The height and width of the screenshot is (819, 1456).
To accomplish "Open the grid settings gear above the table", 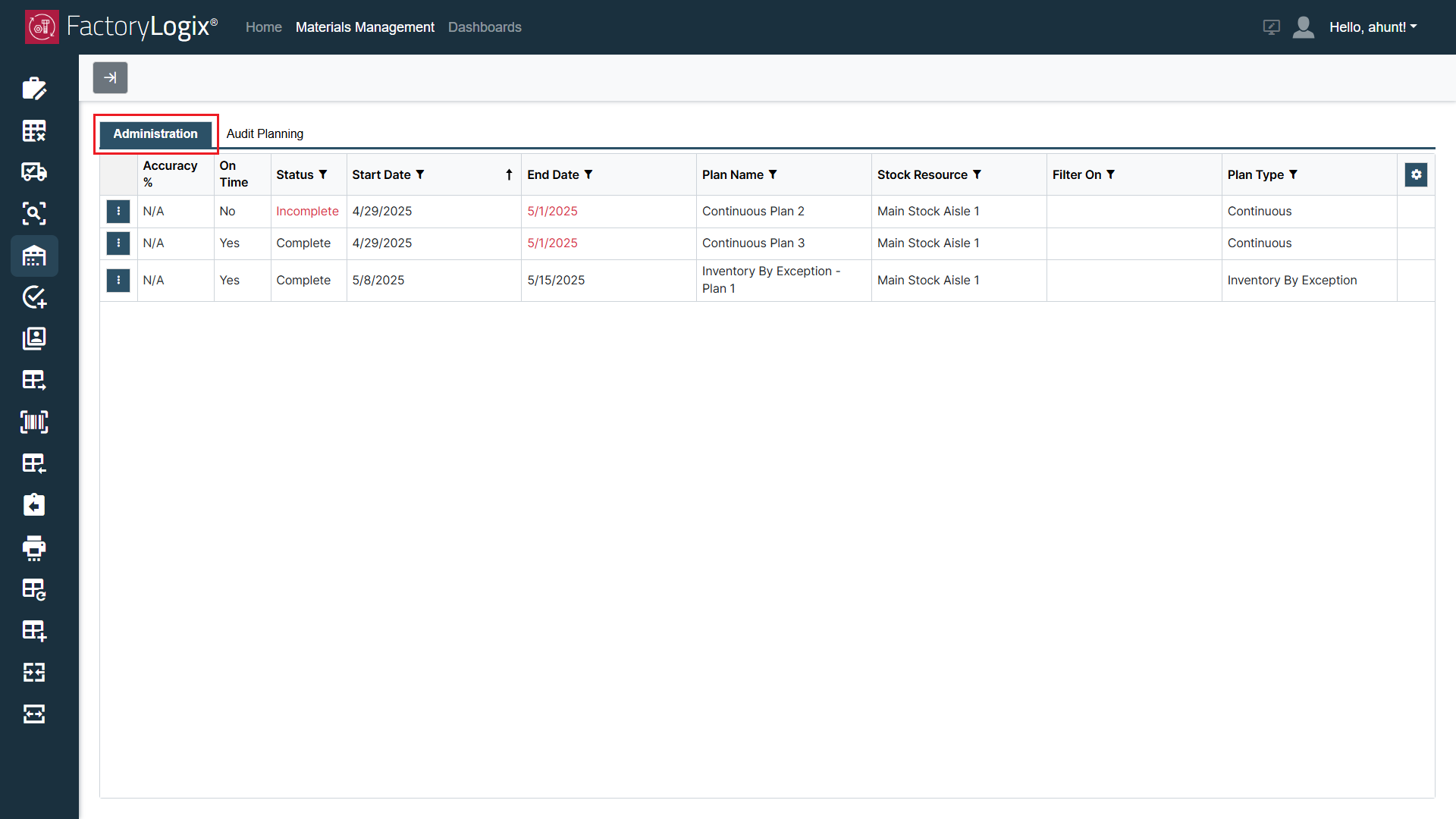I will click(x=1417, y=174).
